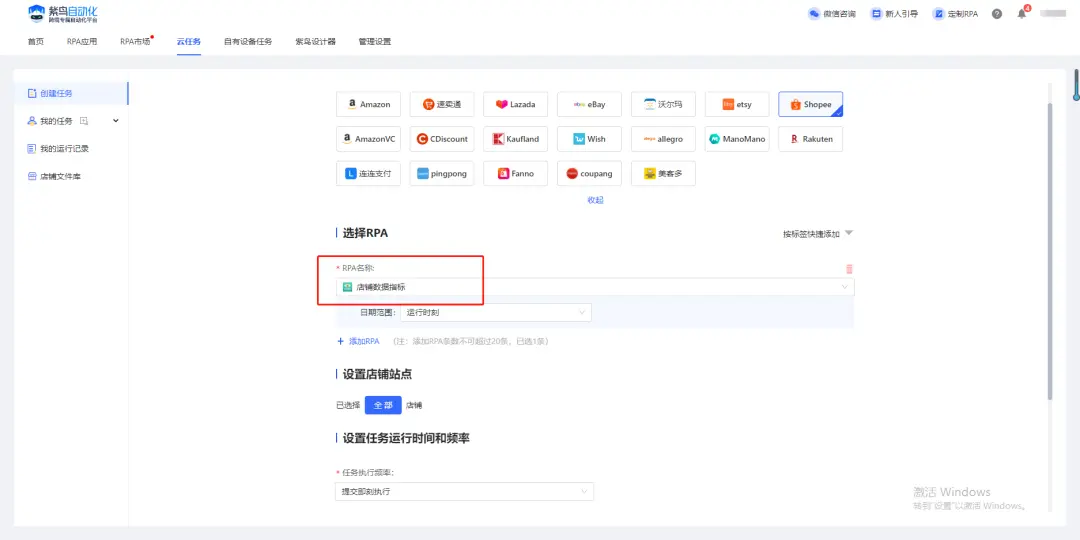Select the Kaufland platform tile
This screenshot has height=540, width=1080.
click(x=515, y=139)
